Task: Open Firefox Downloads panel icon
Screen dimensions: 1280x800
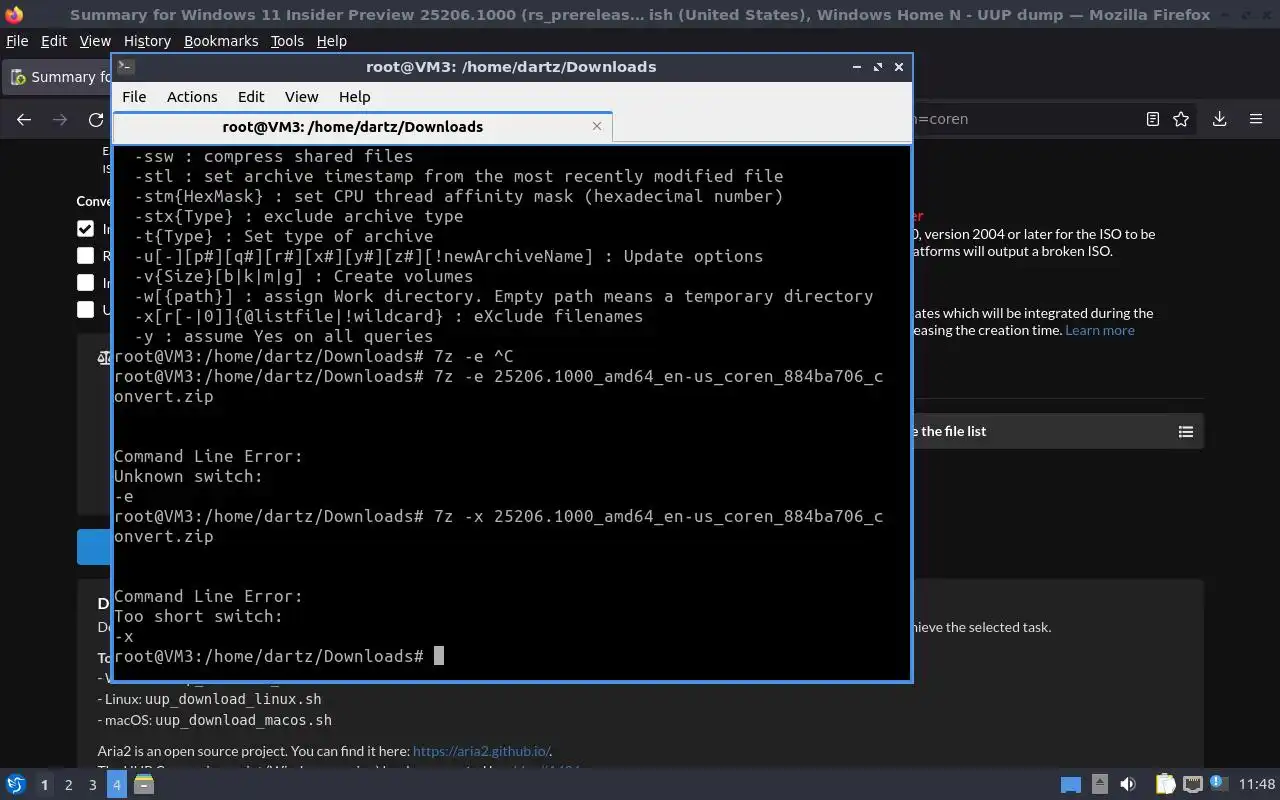Action: 1219,119
